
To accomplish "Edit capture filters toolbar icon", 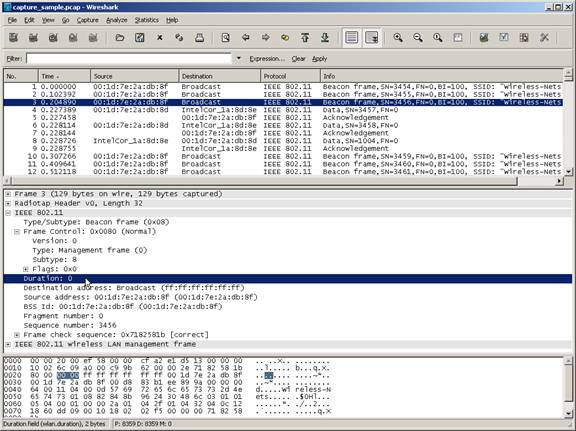I will pos(484,37).
